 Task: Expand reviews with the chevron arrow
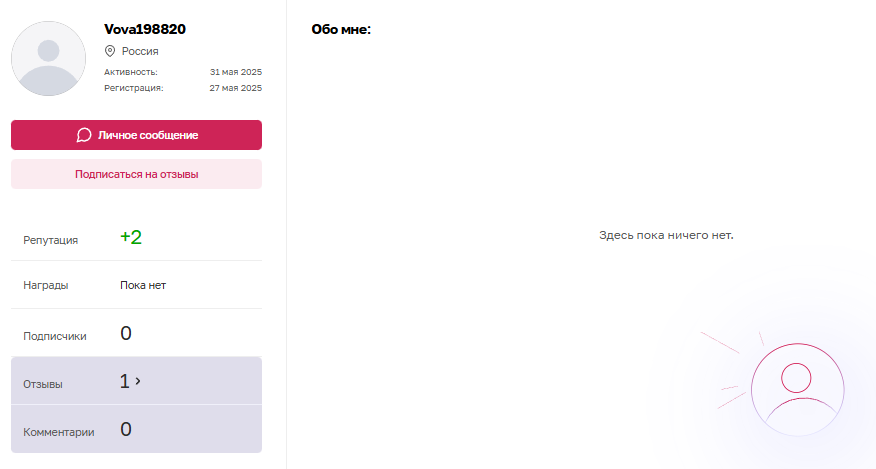pyautogui.click(x=138, y=381)
